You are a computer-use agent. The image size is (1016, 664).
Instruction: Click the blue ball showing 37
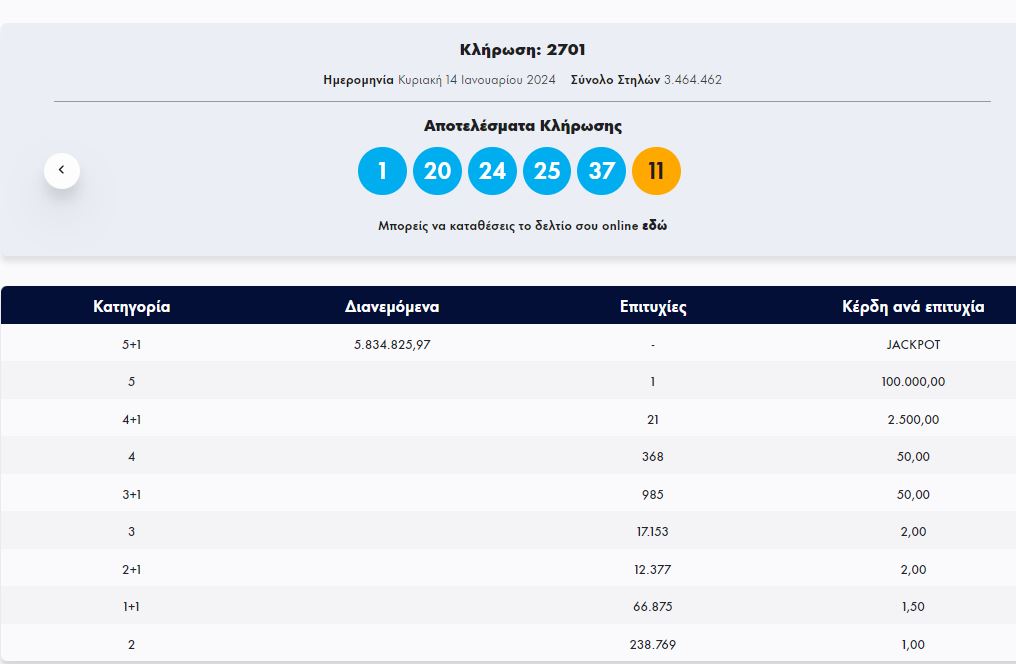(601, 171)
